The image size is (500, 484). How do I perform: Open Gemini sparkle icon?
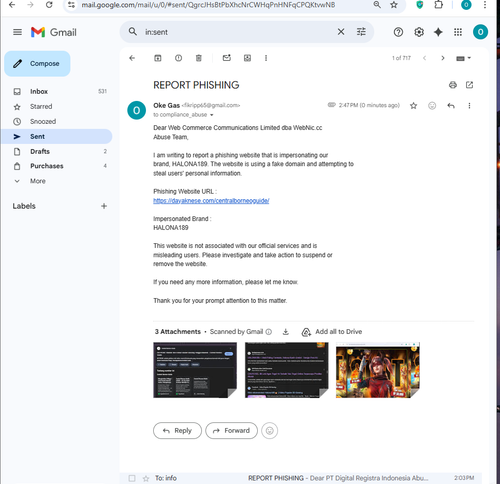click(x=438, y=32)
